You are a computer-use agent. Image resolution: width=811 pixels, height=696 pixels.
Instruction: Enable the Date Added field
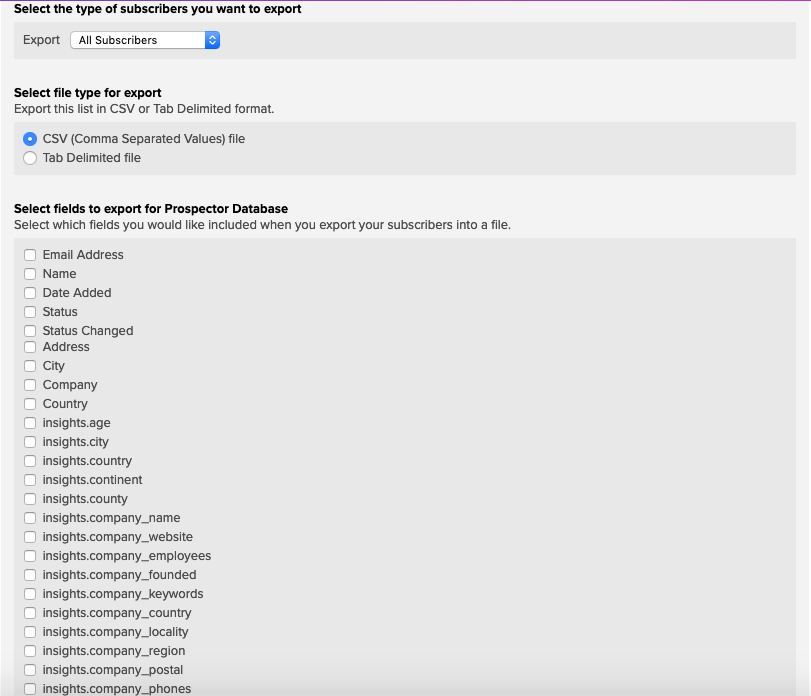(x=30, y=293)
